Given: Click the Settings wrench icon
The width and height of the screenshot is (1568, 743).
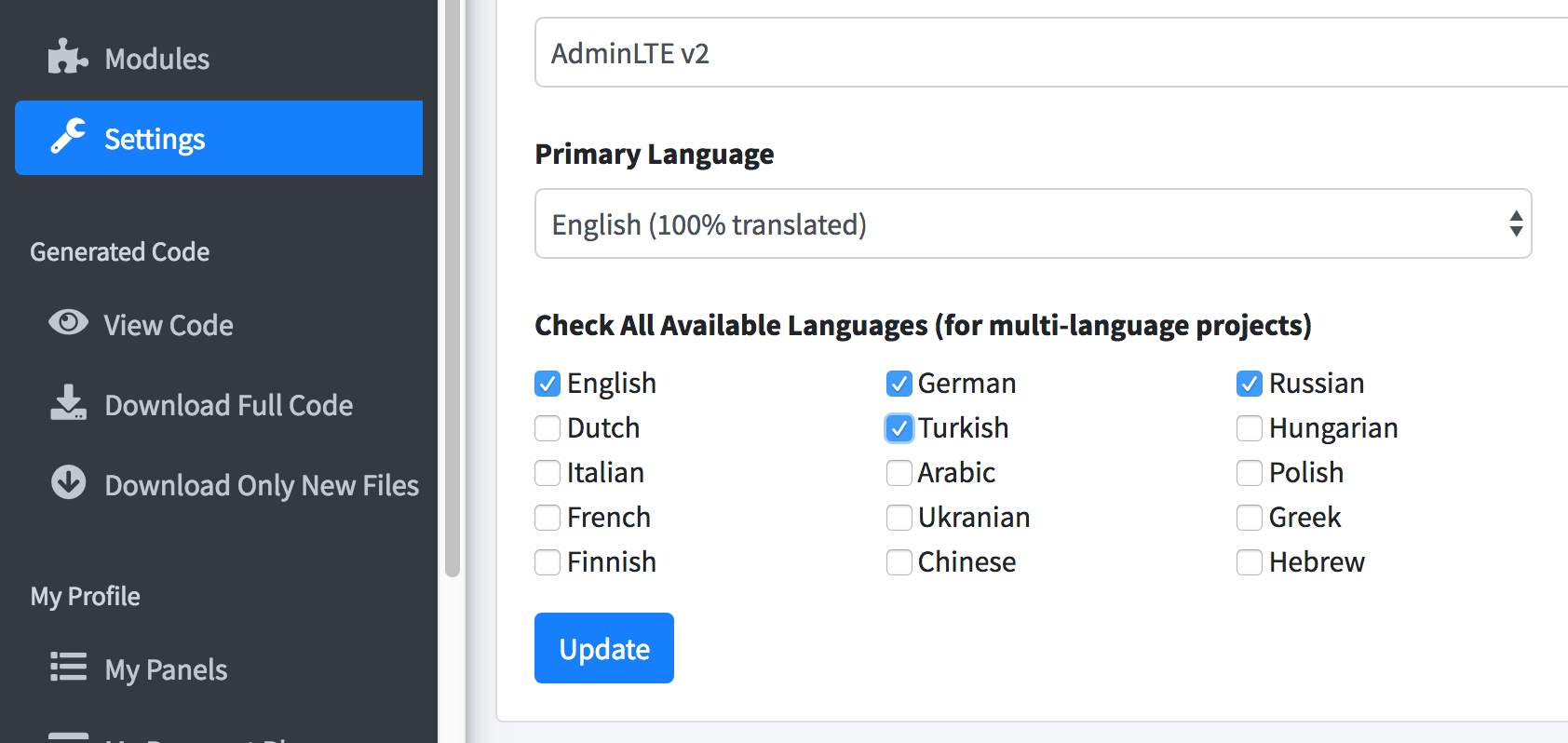Looking at the screenshot, I should [68, 138].
